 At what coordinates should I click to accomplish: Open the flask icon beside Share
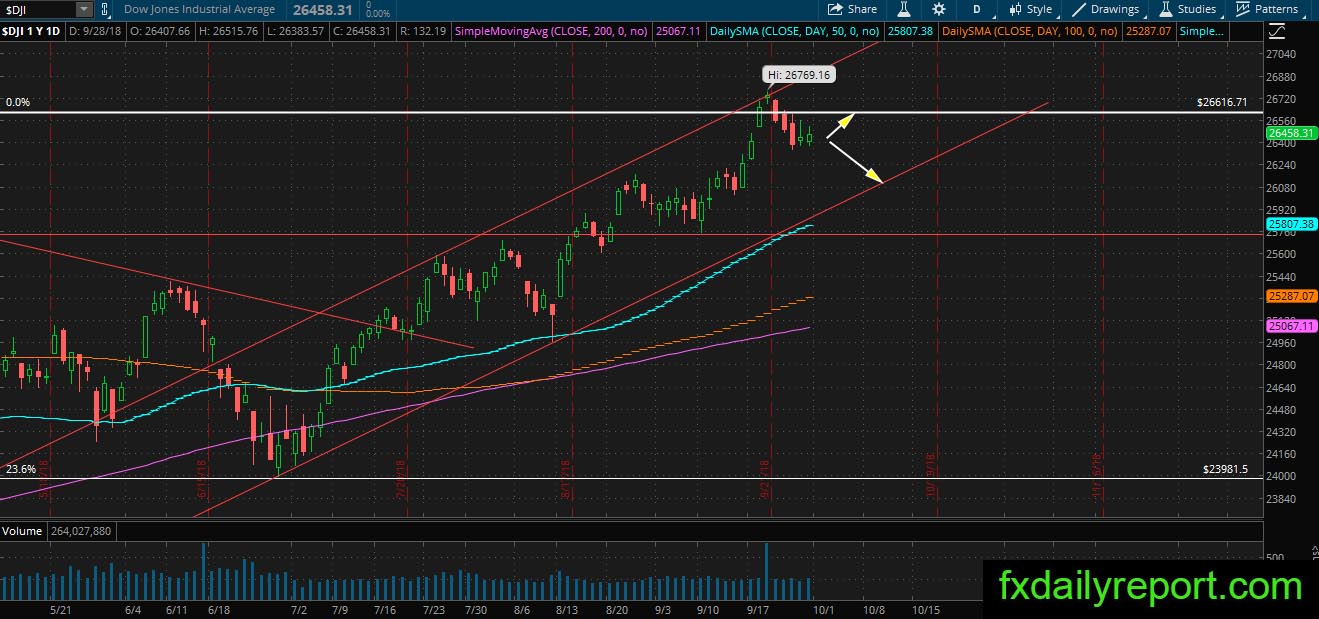(x=903, y=9)
